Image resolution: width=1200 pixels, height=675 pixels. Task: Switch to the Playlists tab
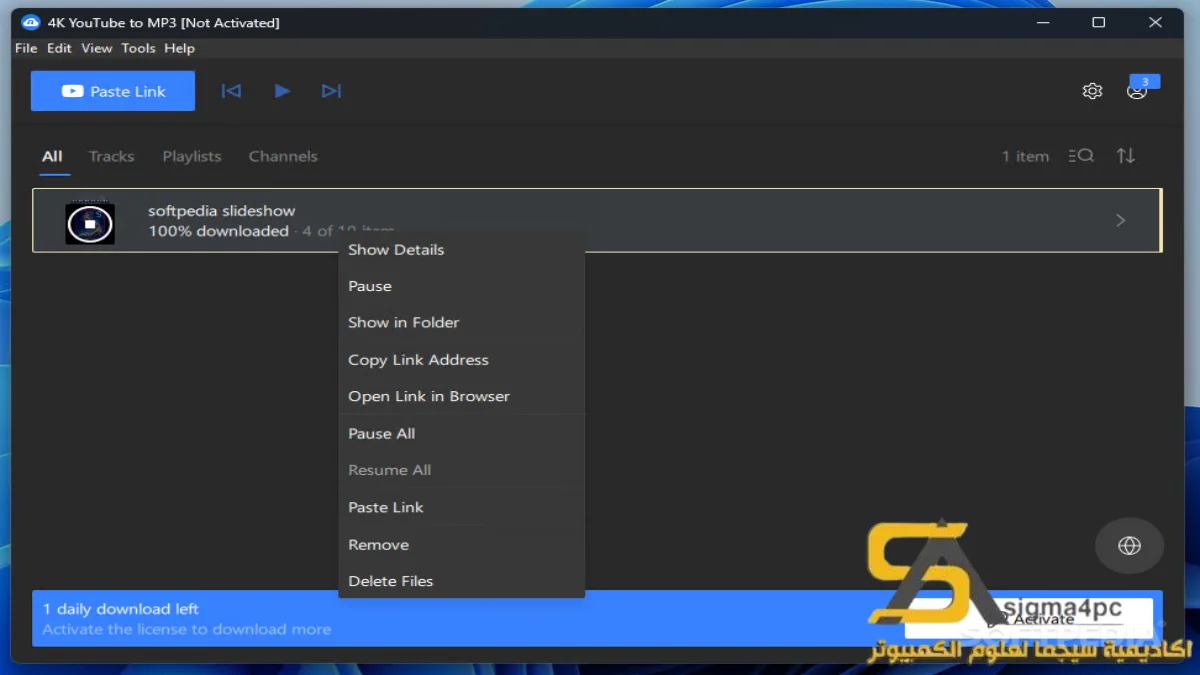coord(192,156)
